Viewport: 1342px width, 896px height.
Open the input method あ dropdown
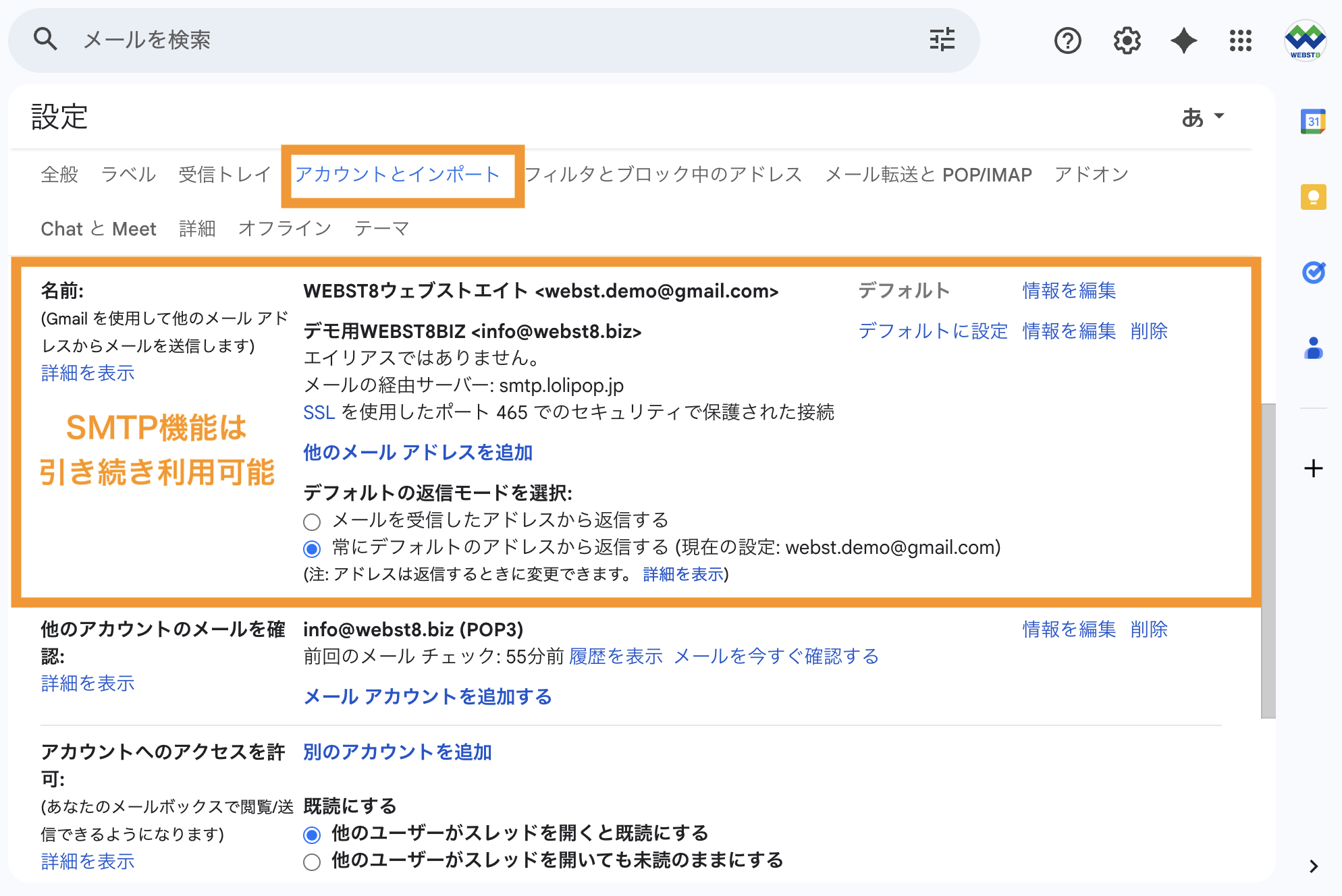[x=1203, y=117]
